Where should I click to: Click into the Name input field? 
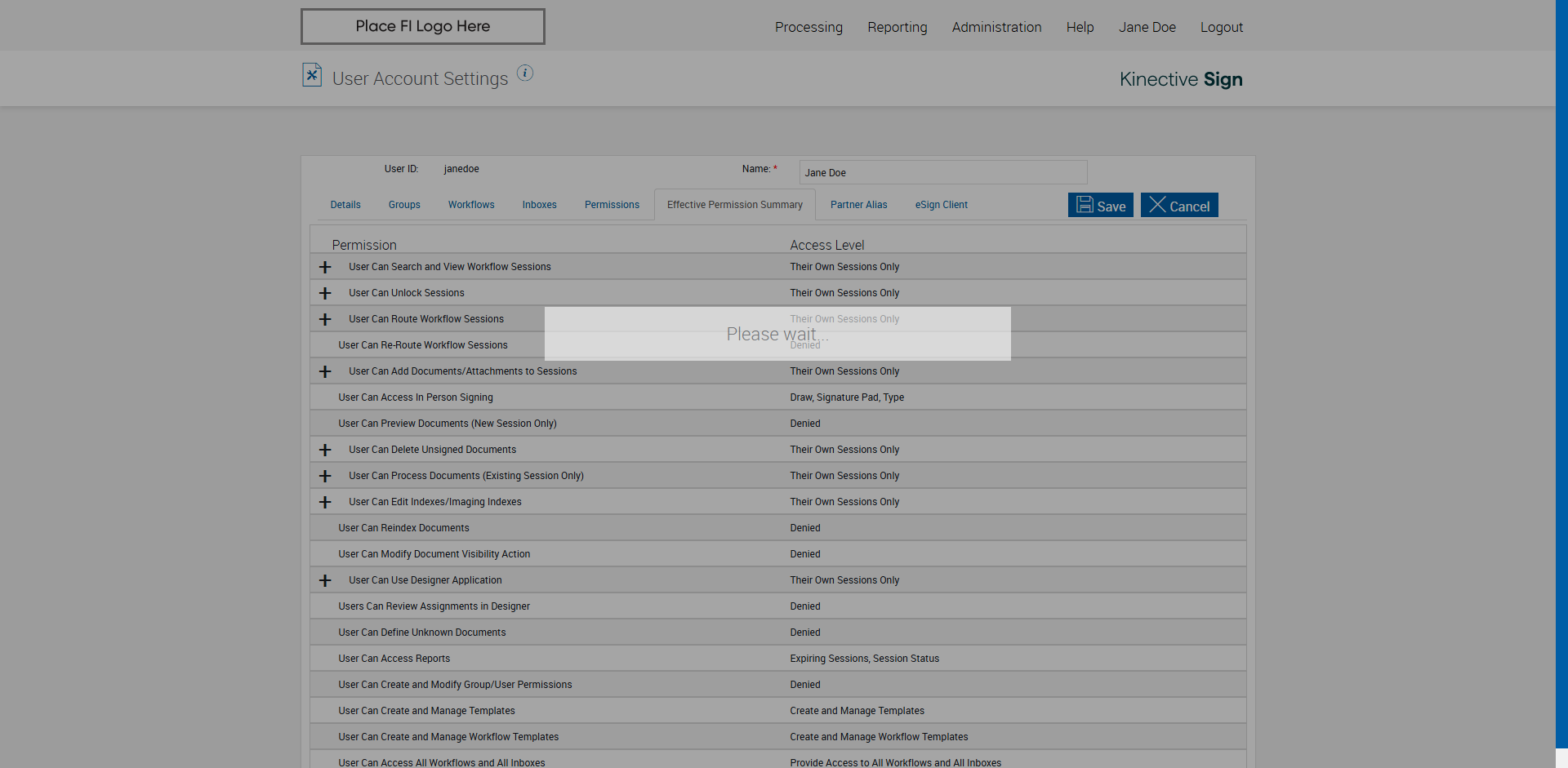943,172
